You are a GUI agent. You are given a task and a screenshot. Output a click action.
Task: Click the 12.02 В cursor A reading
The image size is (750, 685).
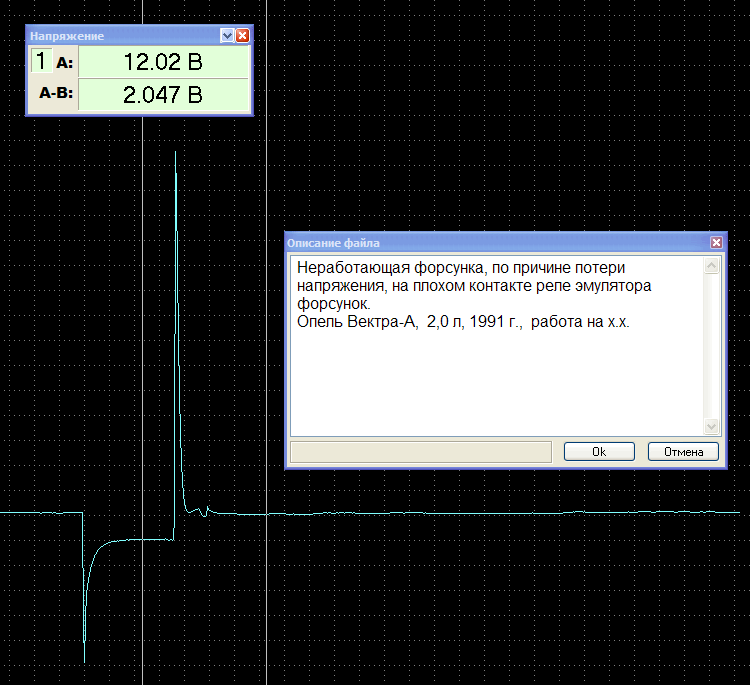163,62
